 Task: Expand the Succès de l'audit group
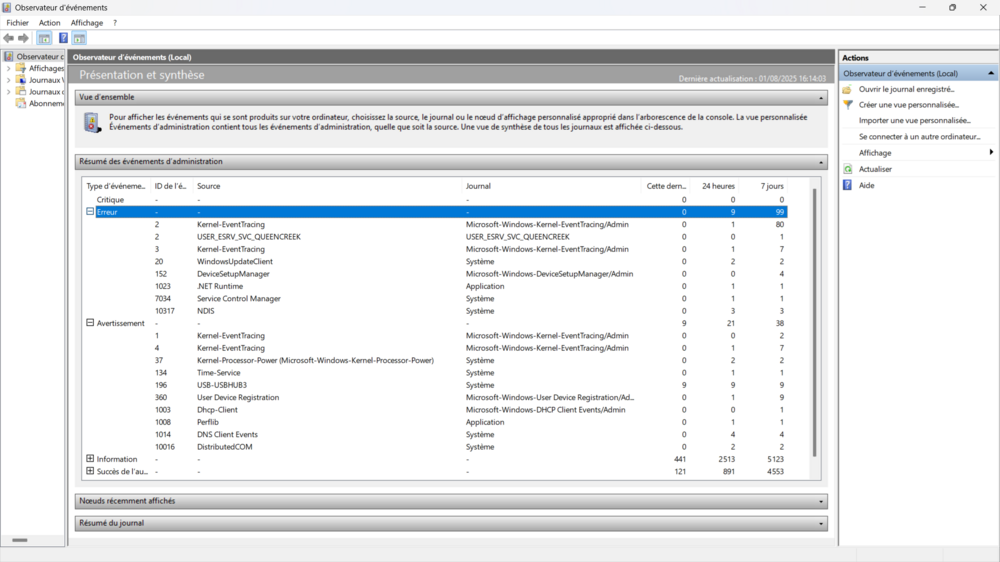coord(90,471)
